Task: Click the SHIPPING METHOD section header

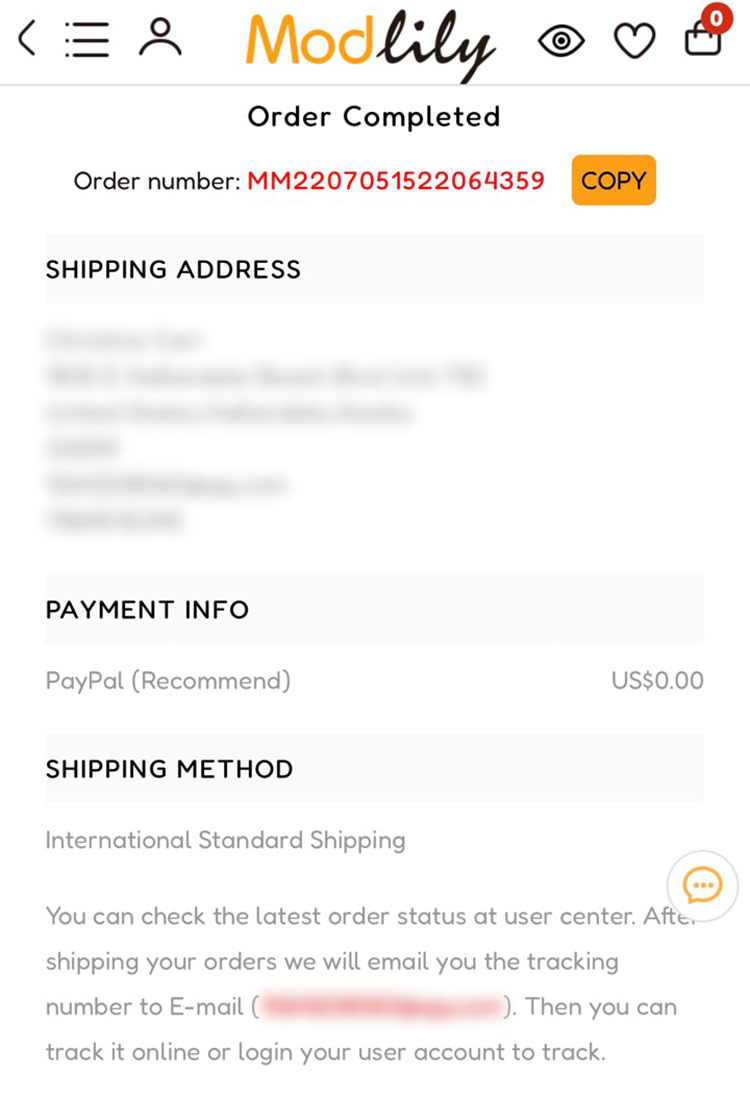Action: (x=169, y=769)
